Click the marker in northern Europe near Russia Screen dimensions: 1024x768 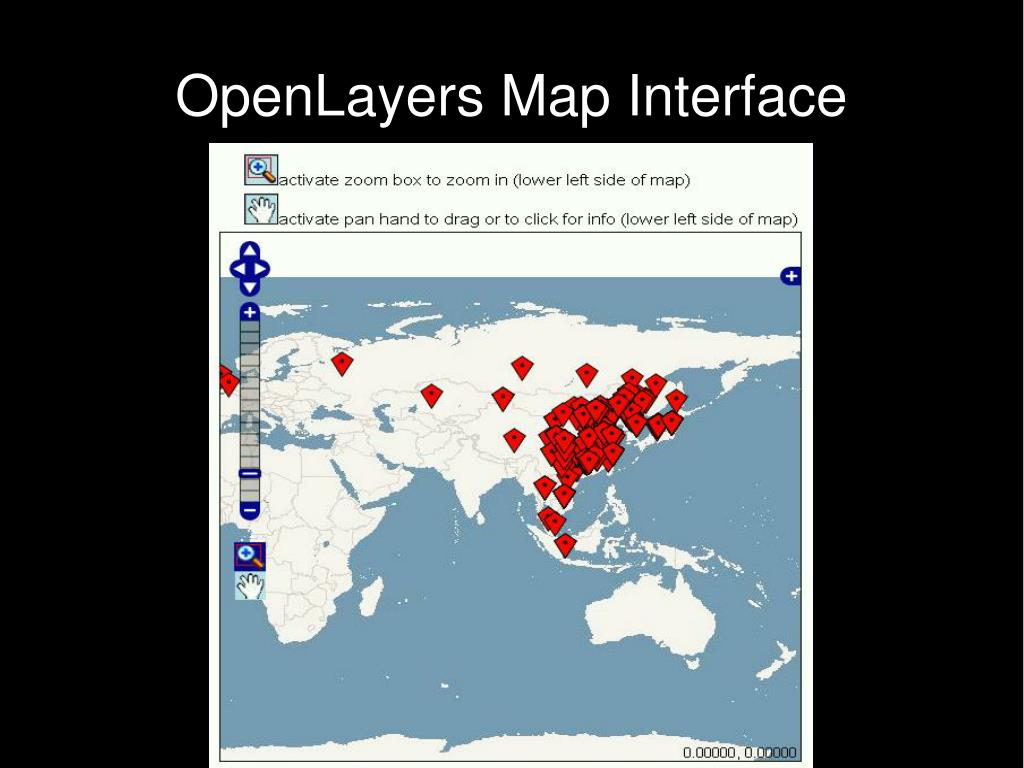click(342, 363)
